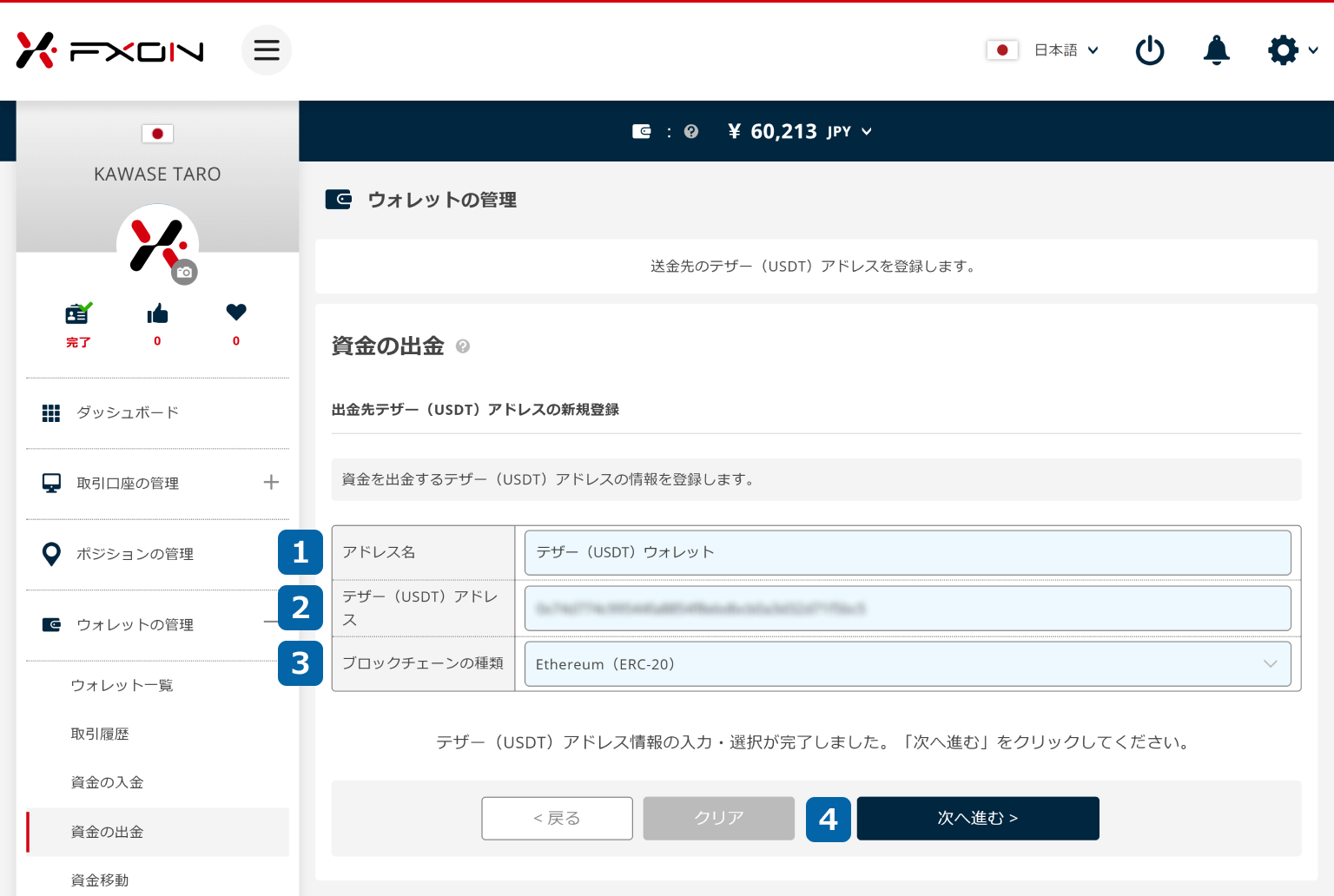Click the help icon next to wallet balance

coord(691,132)
